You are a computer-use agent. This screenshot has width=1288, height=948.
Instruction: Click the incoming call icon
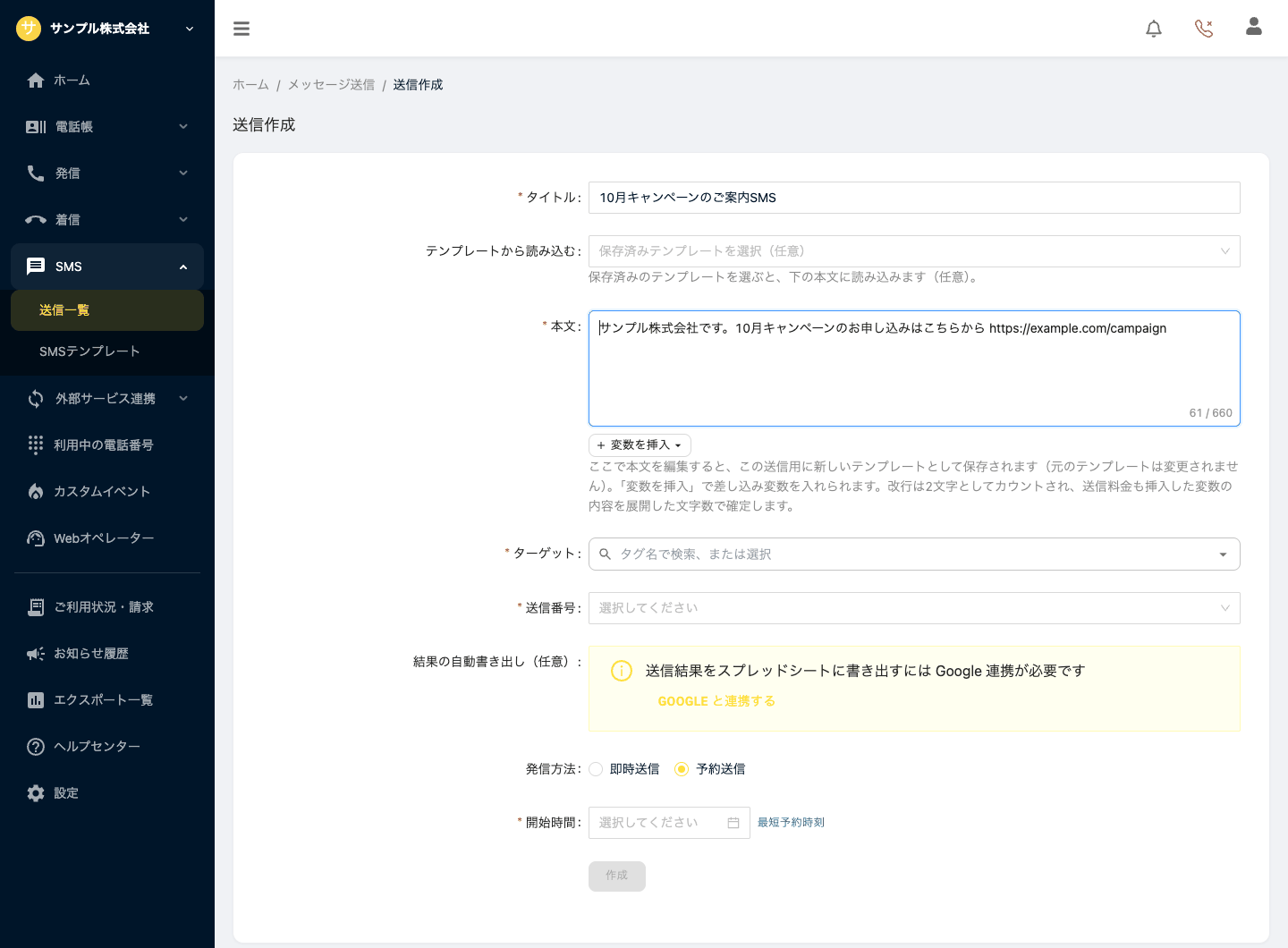pos(36,220)
